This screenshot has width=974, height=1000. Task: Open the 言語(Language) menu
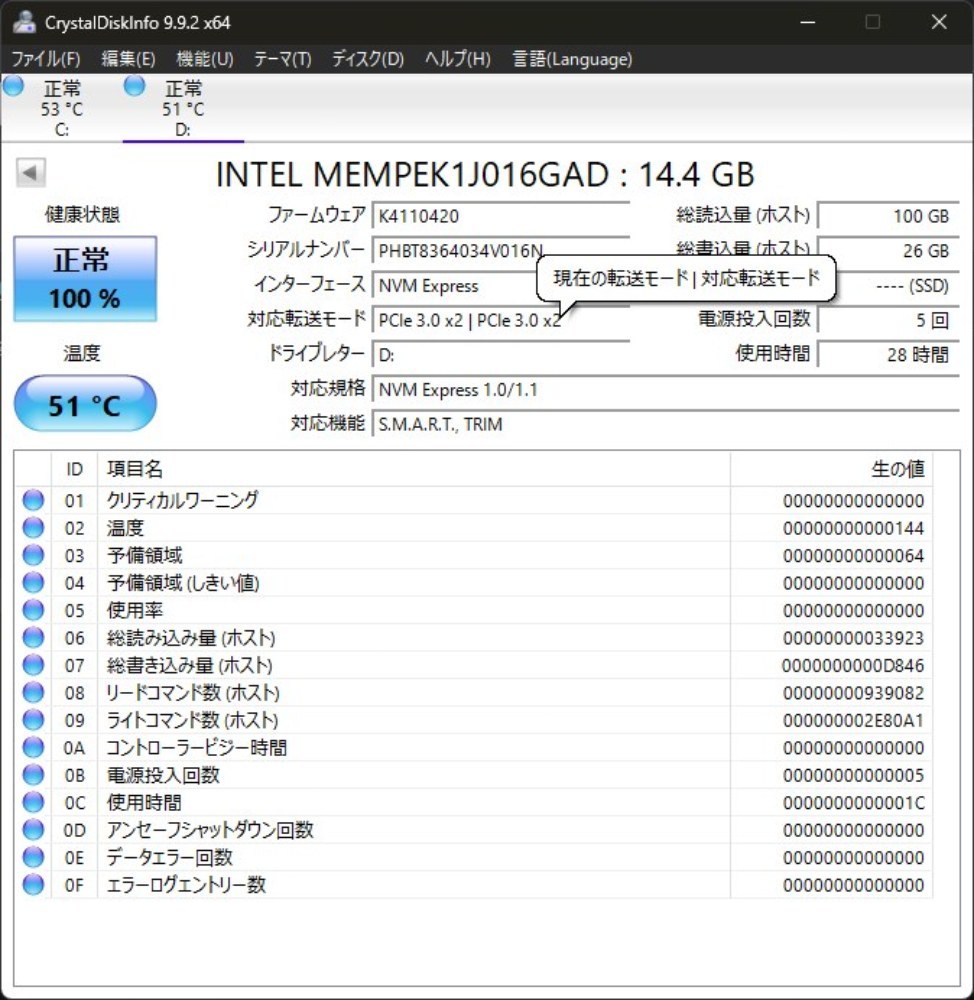[572, 59]
